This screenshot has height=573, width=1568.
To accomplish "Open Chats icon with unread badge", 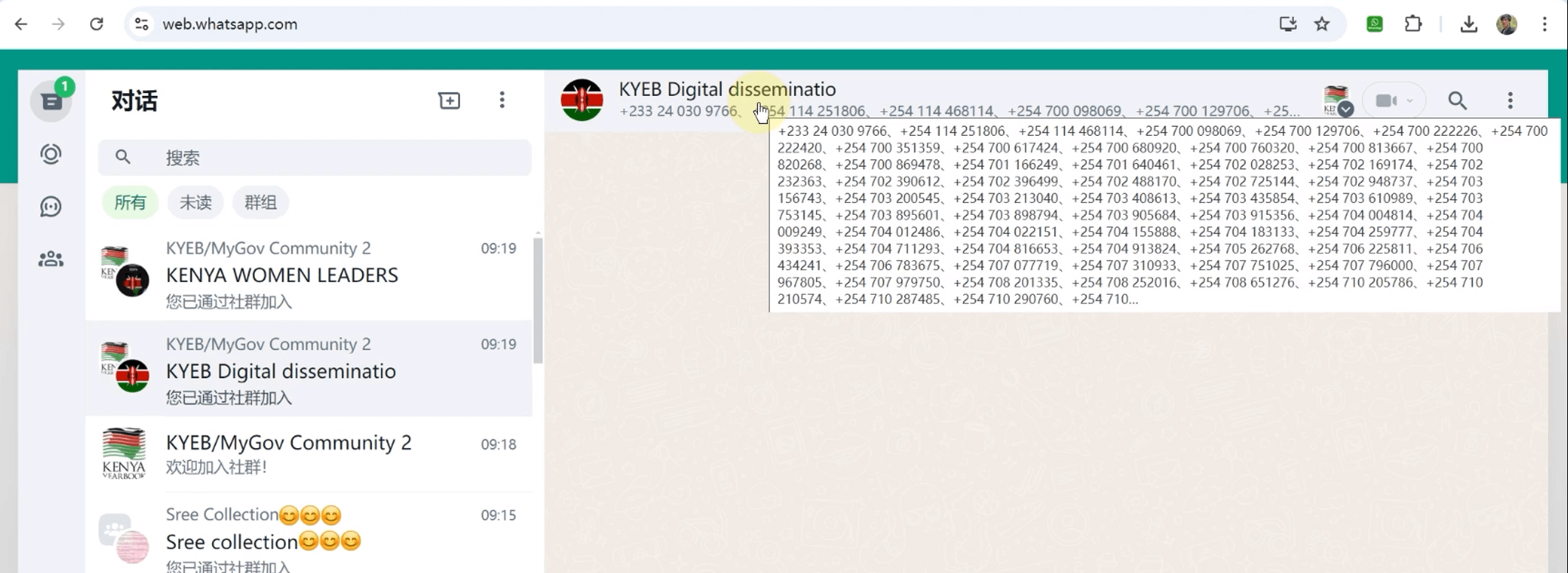I will (51, 101).
